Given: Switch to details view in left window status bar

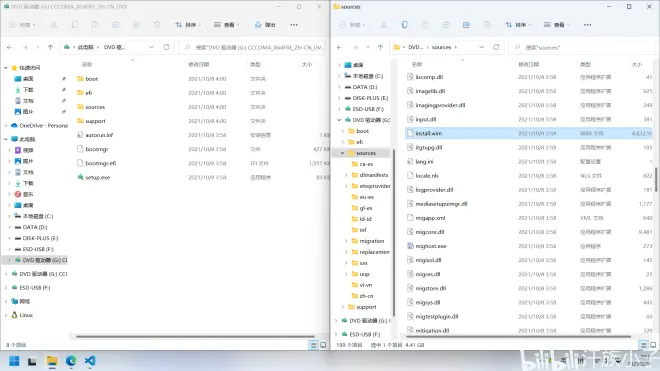Looking at the screenshot, I should (313, 345).
